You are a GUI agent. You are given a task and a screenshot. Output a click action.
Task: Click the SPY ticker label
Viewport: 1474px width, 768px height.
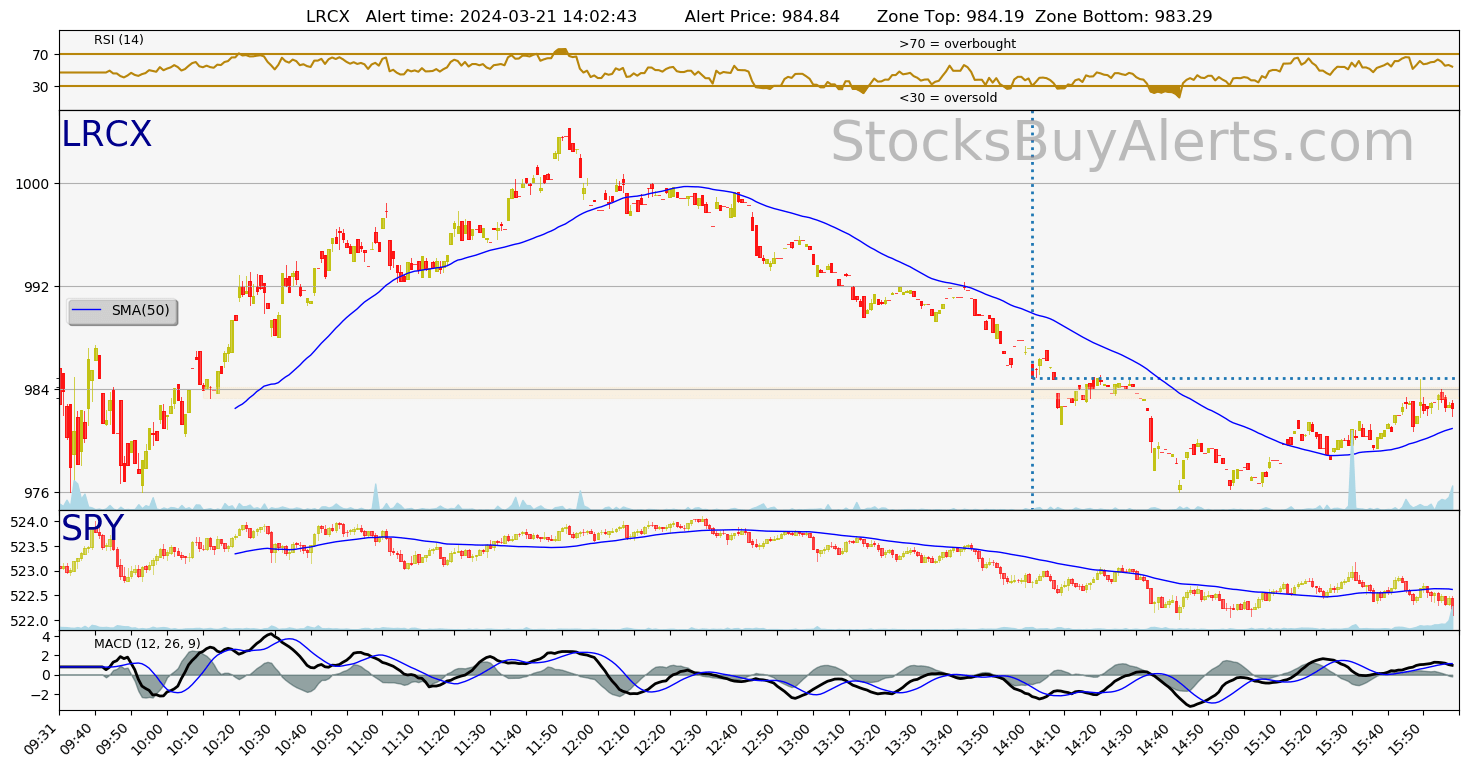point(92,528)
